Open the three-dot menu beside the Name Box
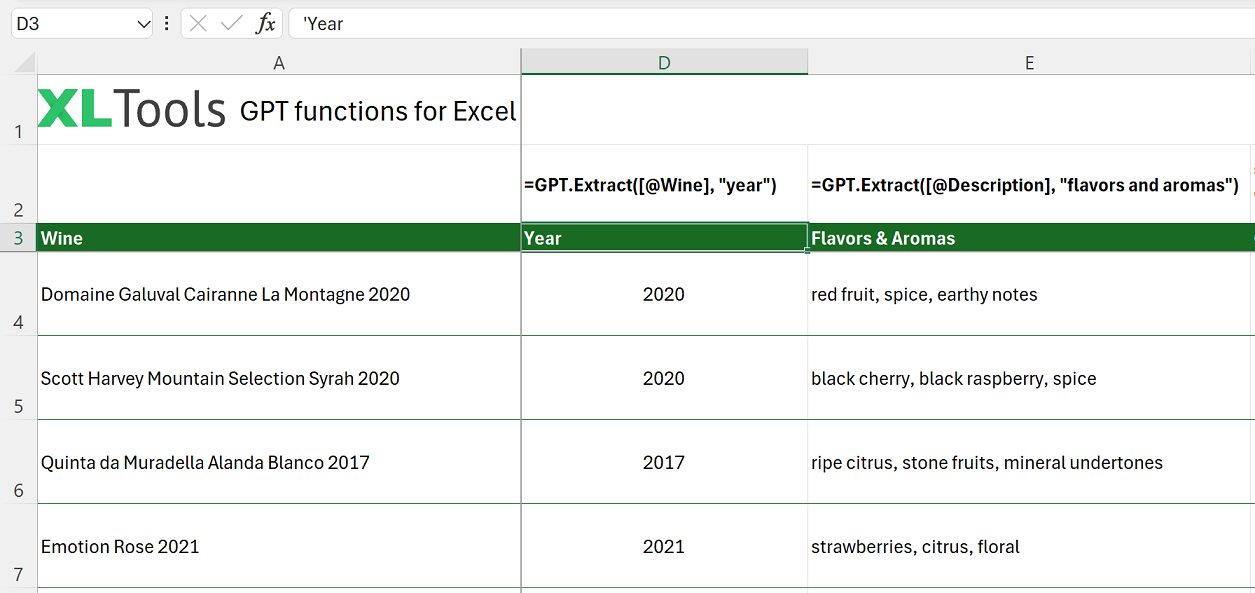 tap(166, 23)
